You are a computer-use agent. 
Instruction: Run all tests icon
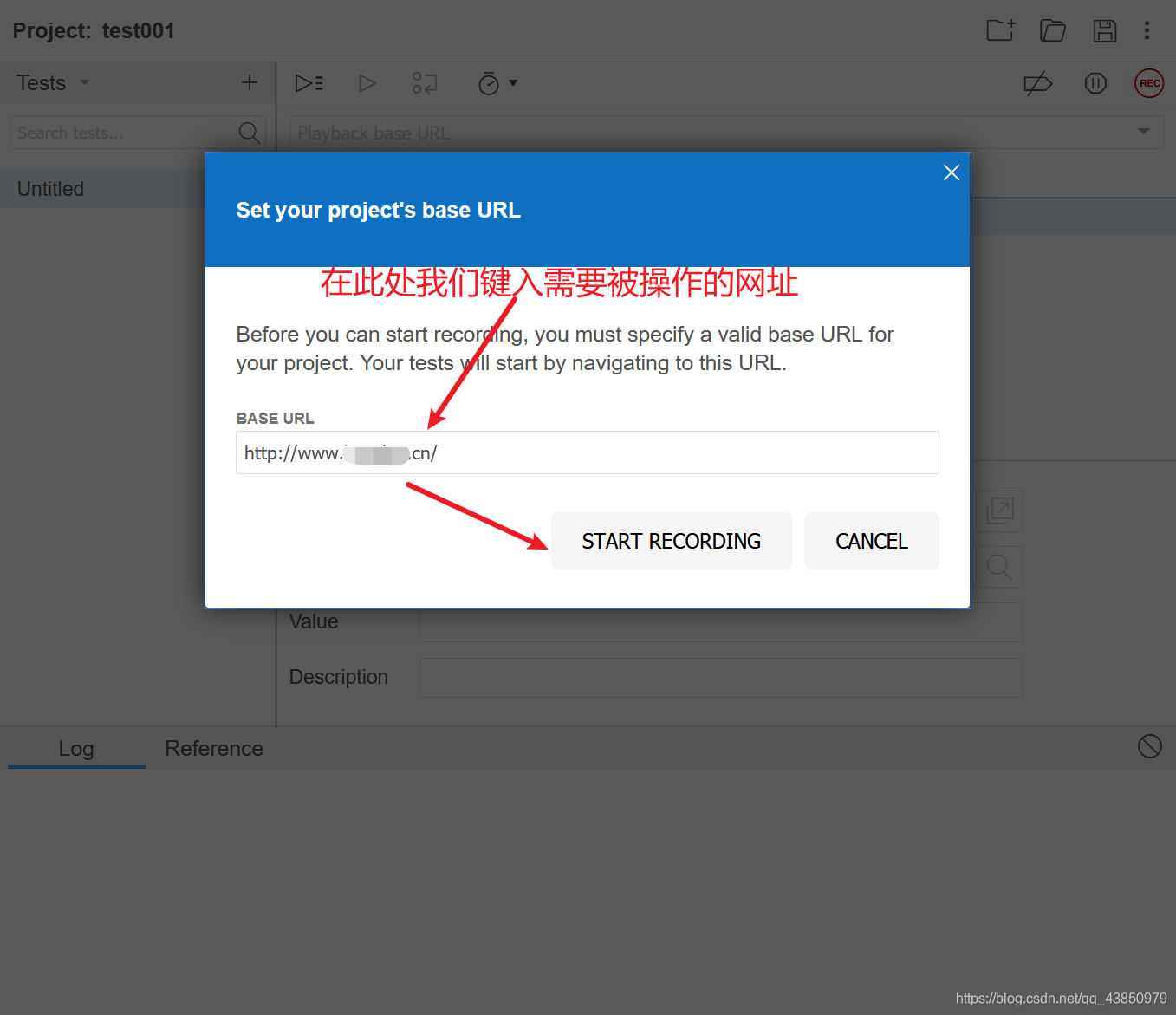309,83
